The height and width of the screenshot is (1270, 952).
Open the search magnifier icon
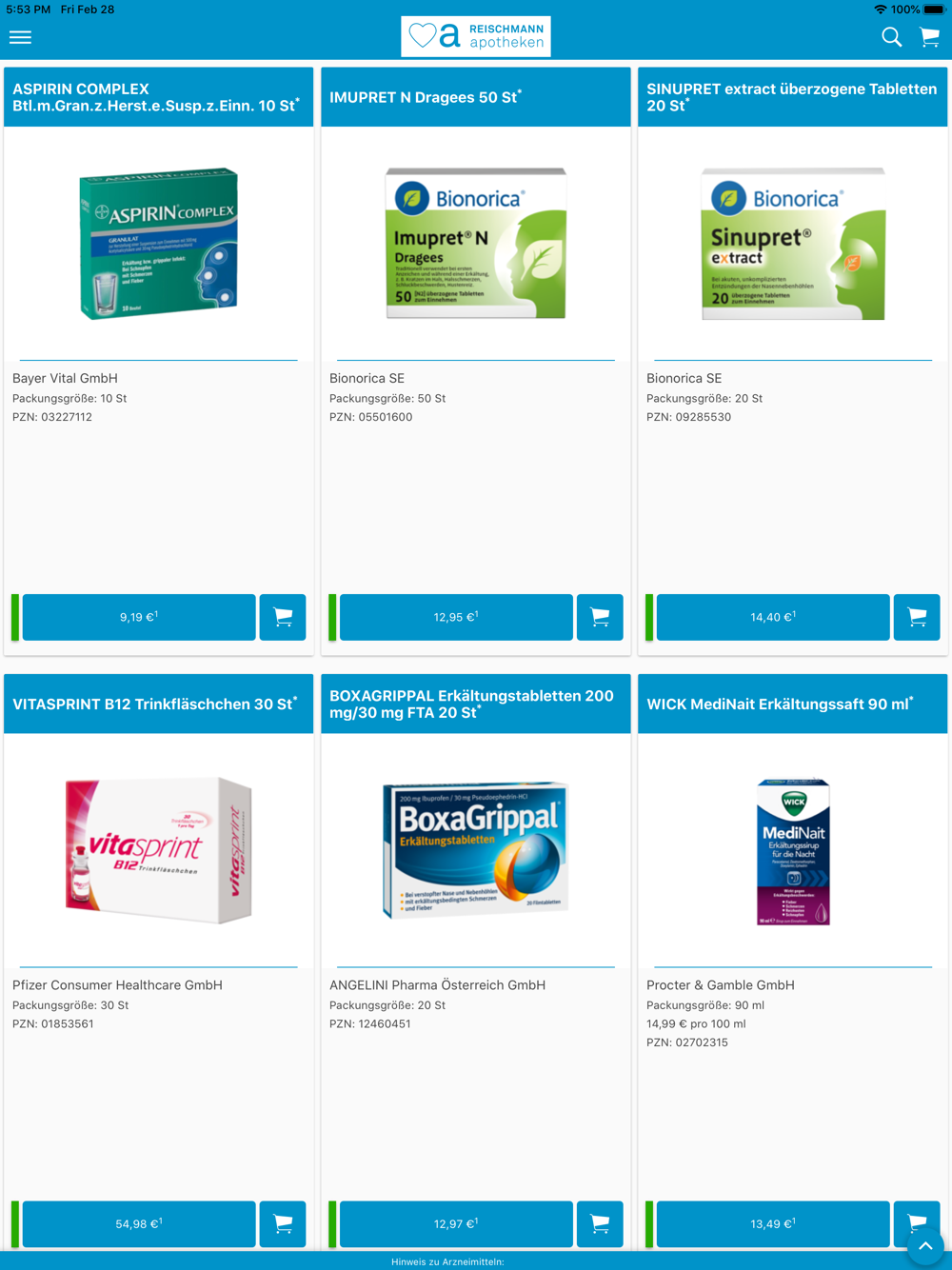click(x=891, y=37)
